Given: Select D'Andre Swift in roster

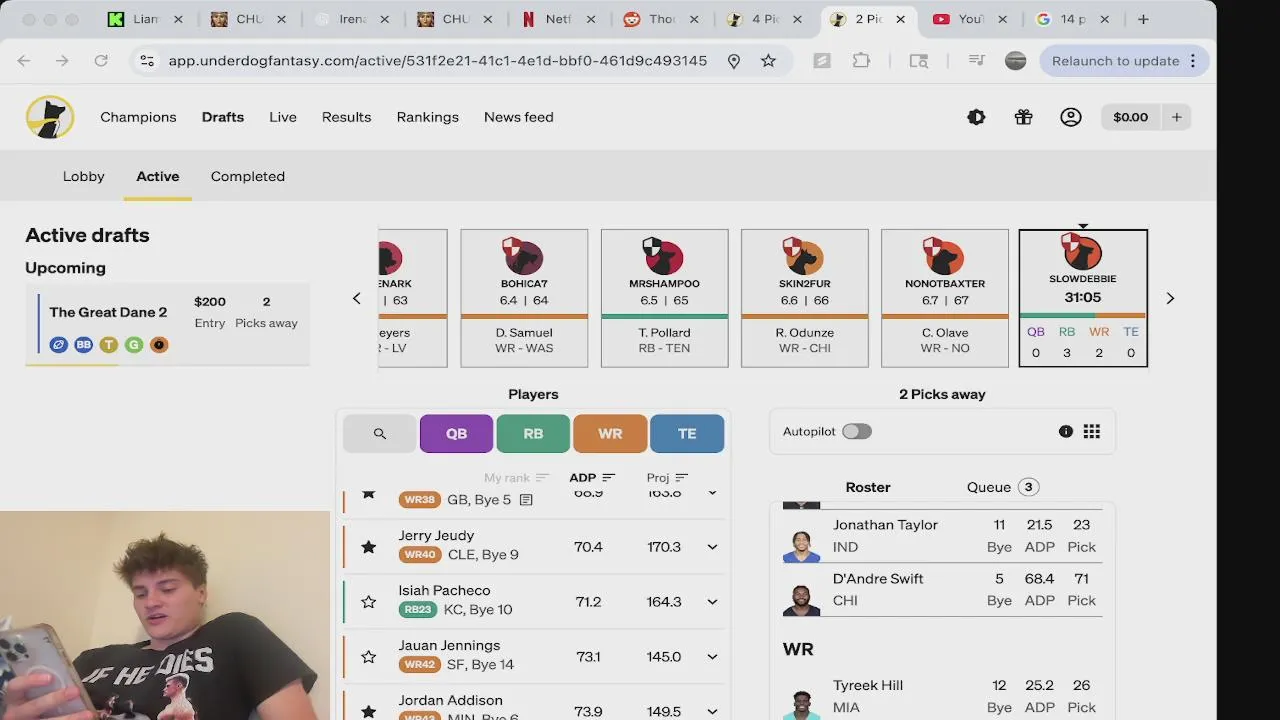Looking at the screenshot, I should click(x=942, y=590).
